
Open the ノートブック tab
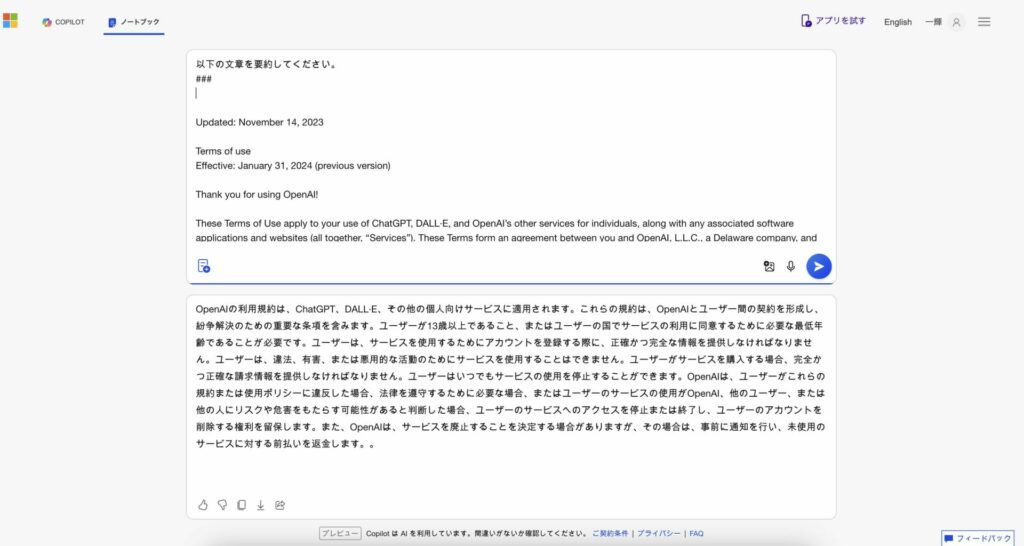click(134, 22)
